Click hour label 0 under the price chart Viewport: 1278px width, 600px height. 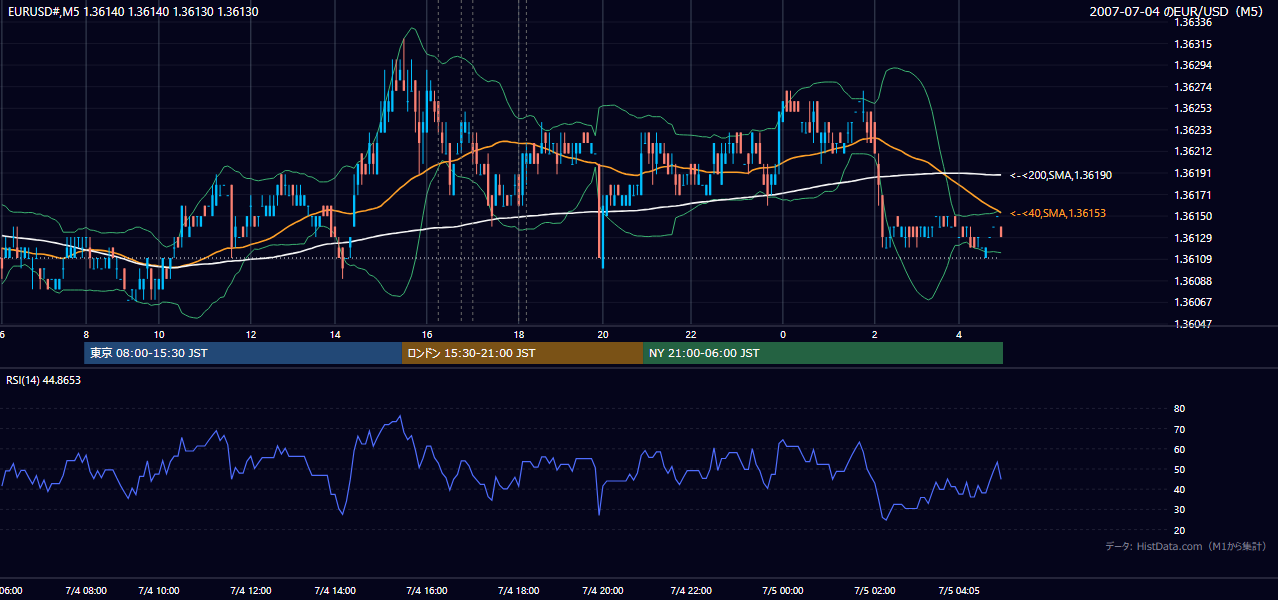(783, 334)
